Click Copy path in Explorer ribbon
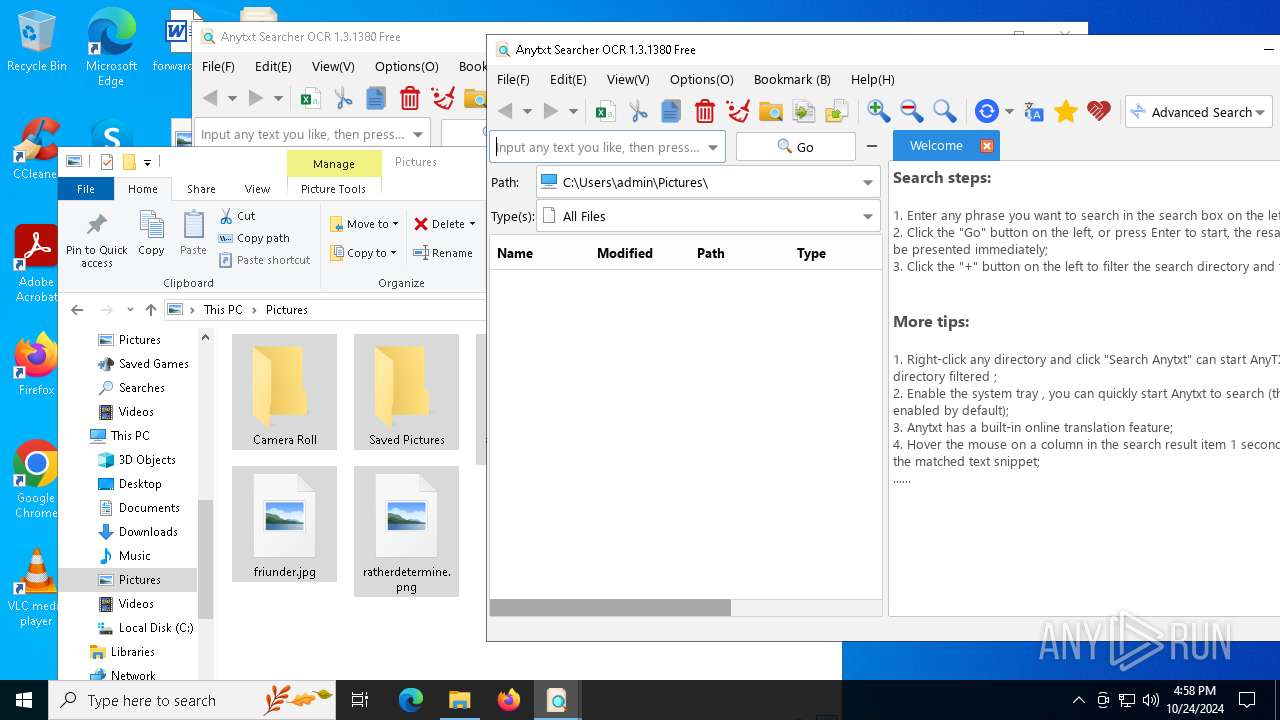Viewport: 1280px width, 720px height. click(254, 238)
